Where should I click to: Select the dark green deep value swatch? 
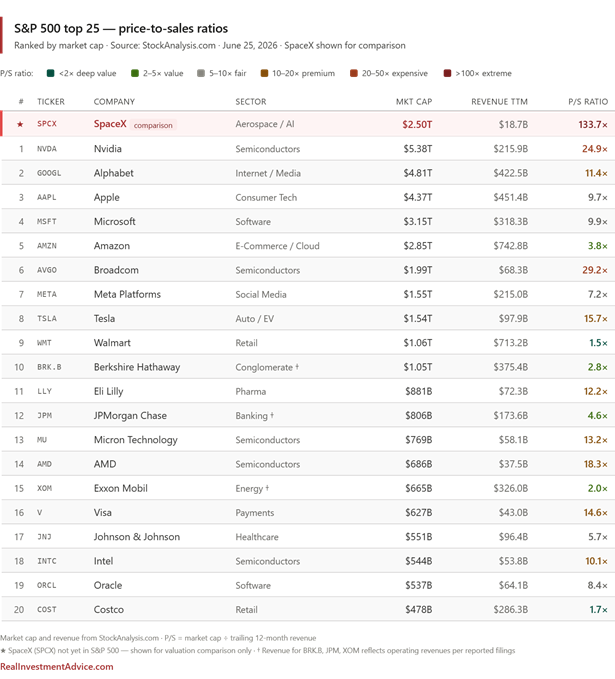pos(50,73)
